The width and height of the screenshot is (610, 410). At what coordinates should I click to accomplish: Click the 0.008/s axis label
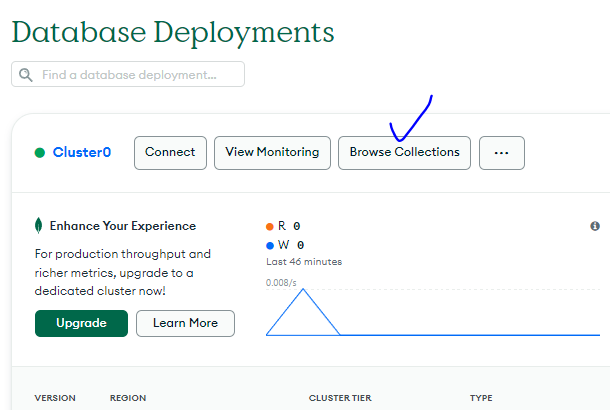click(281, 282)
